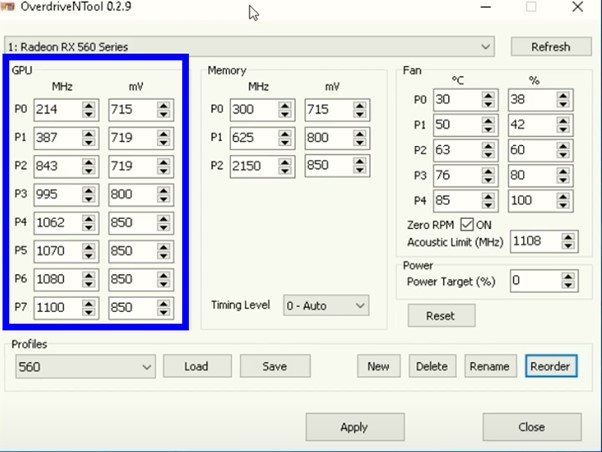Click the Reorder profiles button
Viewport: 602px width, 452px height.
click(x=550, y=367)
